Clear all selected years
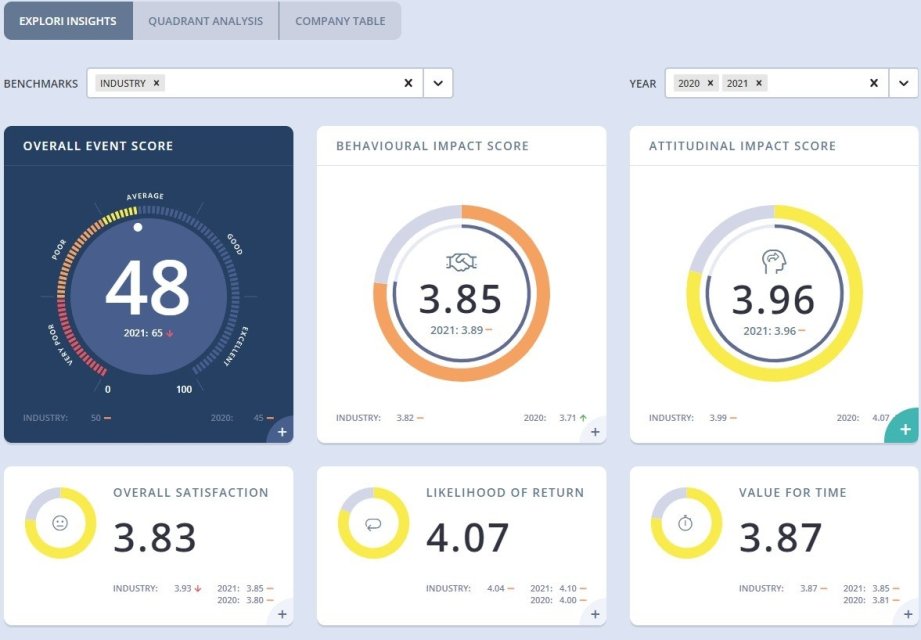921x640 pixels. (874, 83)
